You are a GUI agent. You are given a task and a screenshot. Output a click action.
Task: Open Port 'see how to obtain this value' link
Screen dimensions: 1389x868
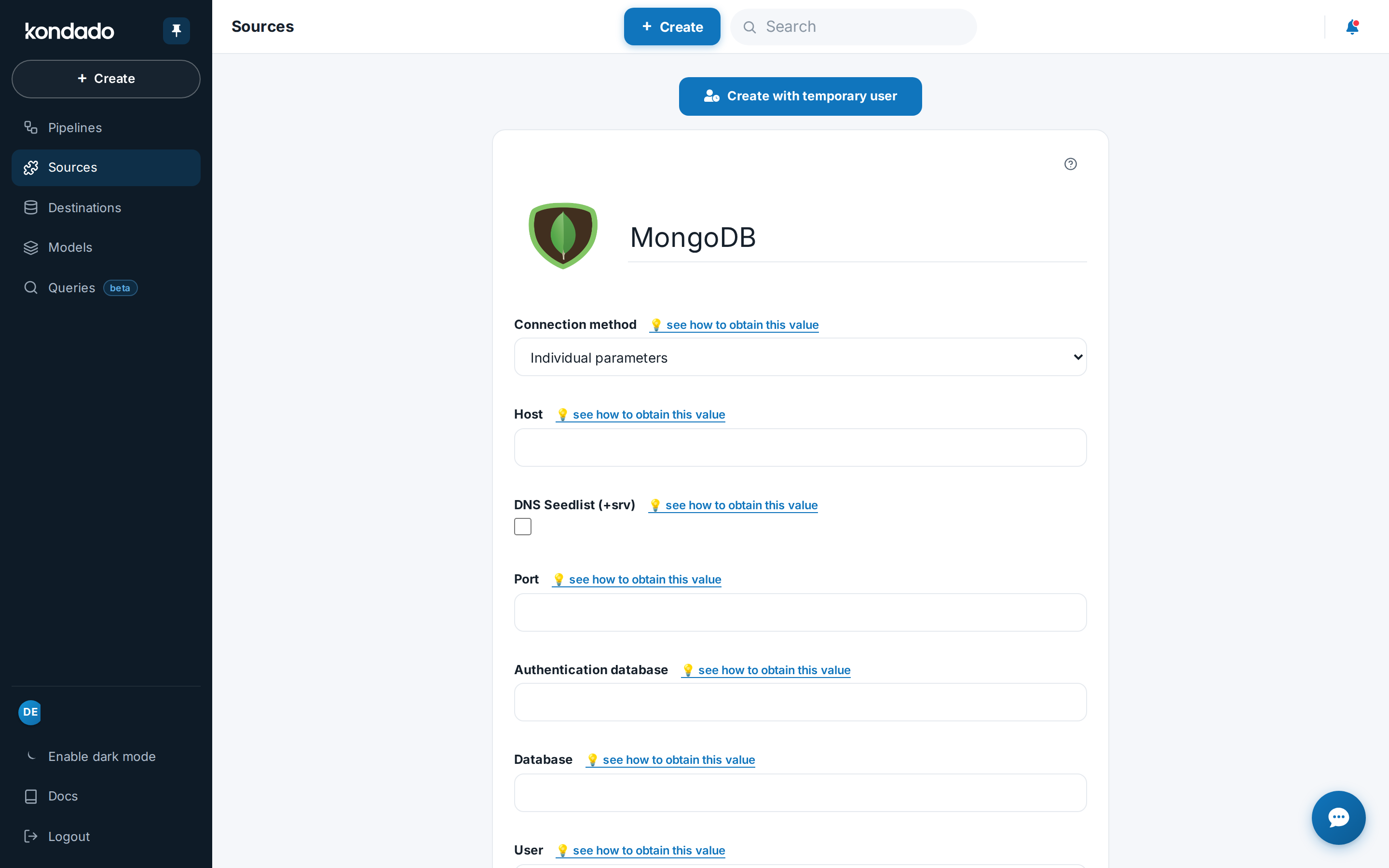point(637,579)
